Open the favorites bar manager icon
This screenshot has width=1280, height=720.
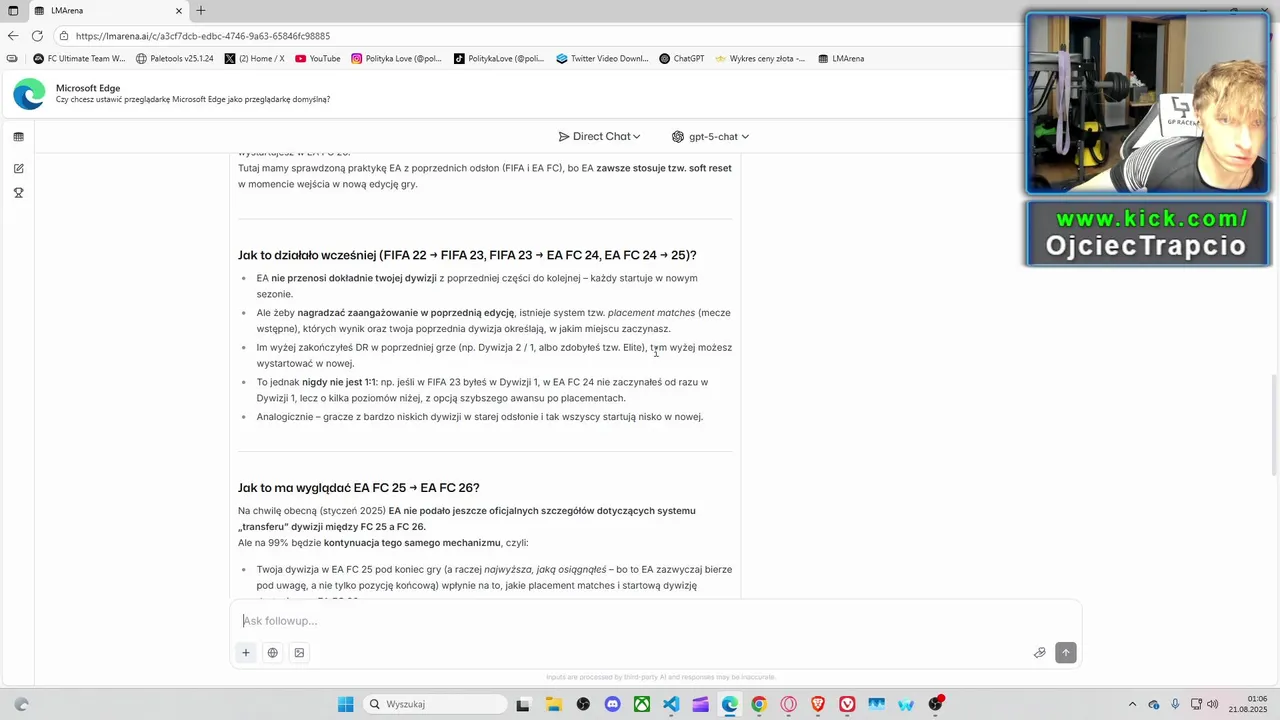click(x=12, y=58)
